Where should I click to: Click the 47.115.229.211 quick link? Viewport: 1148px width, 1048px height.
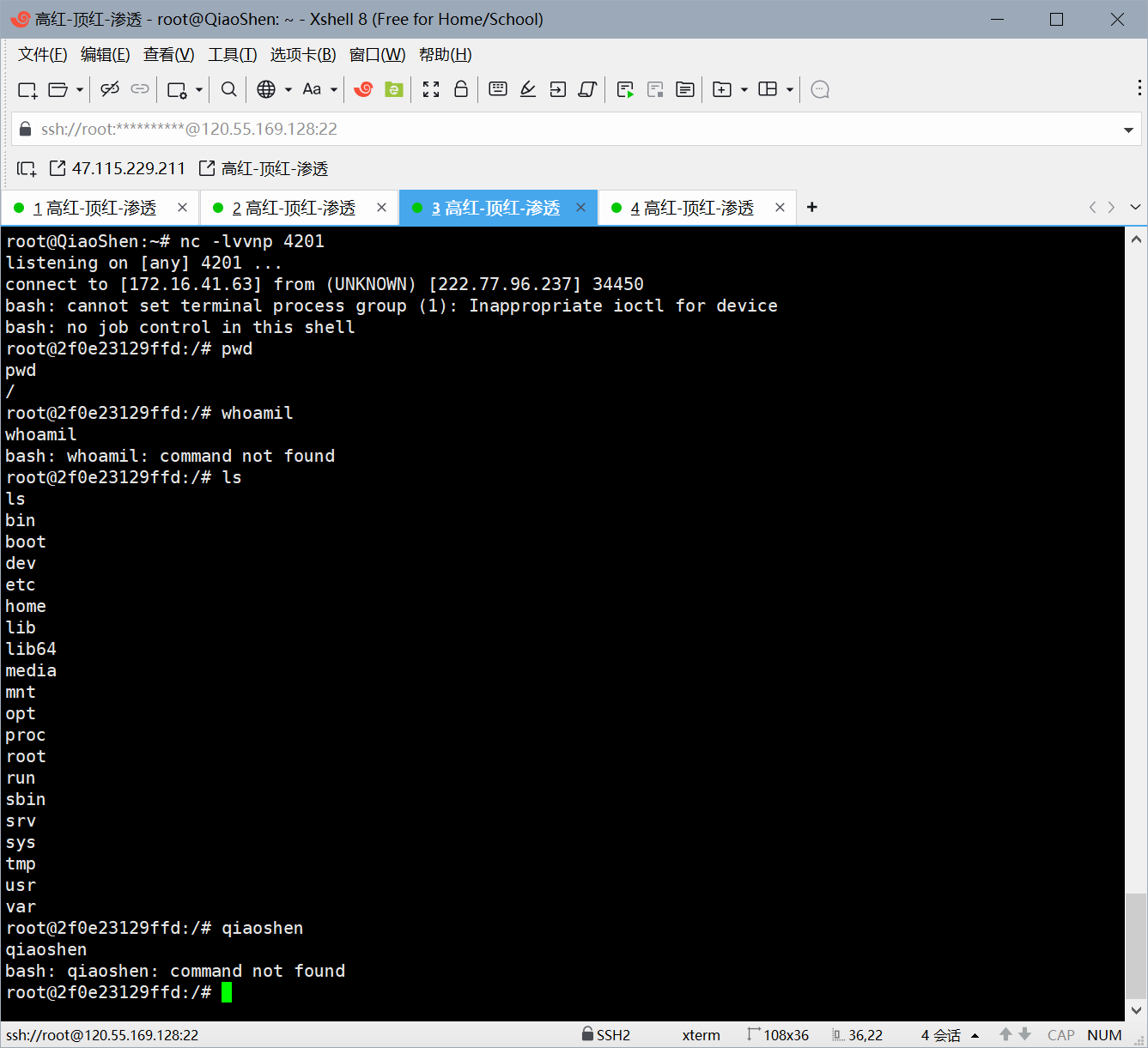(118, 168)
